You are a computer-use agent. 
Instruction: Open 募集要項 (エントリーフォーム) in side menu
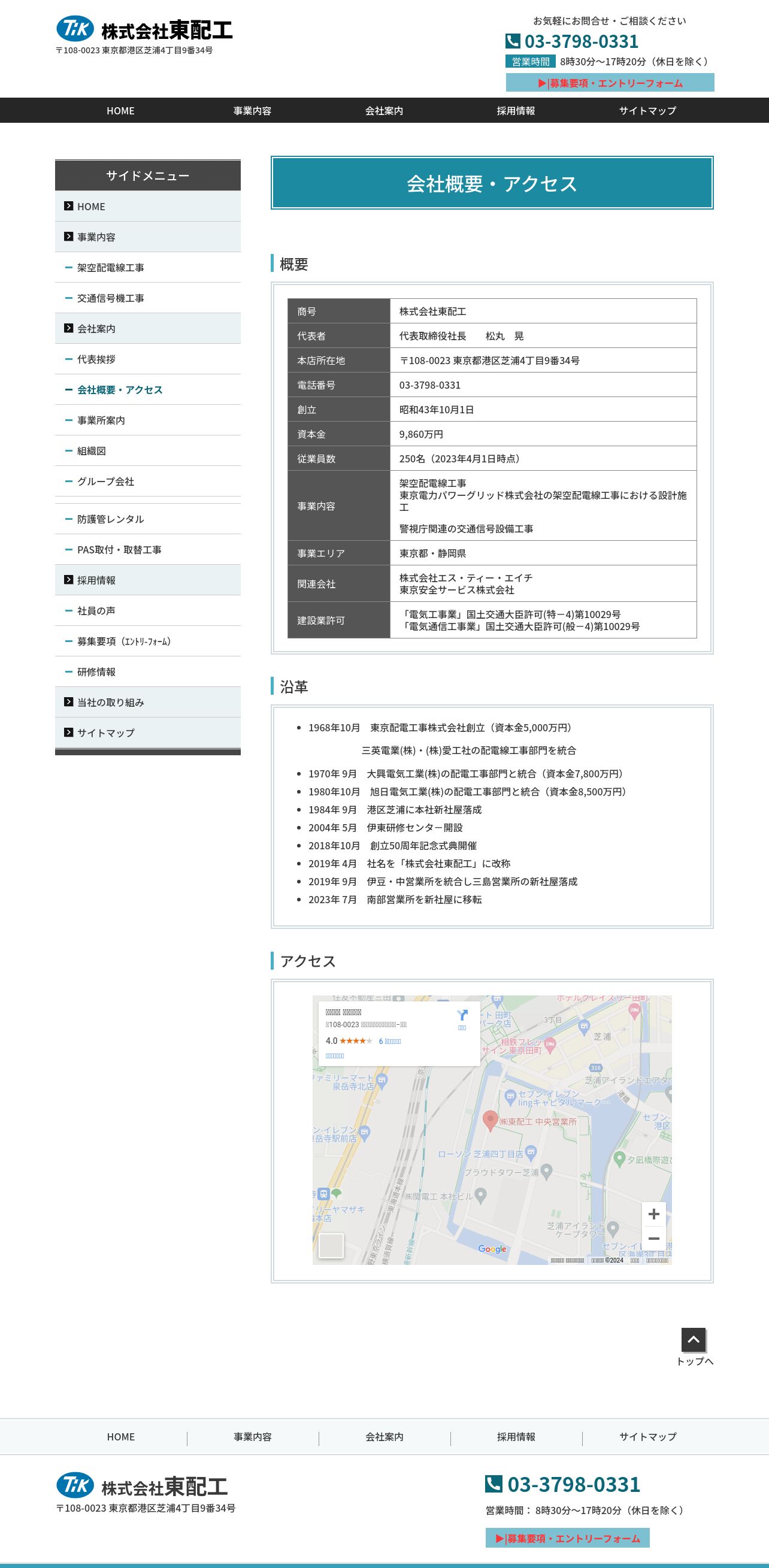(x=148, y=641)
